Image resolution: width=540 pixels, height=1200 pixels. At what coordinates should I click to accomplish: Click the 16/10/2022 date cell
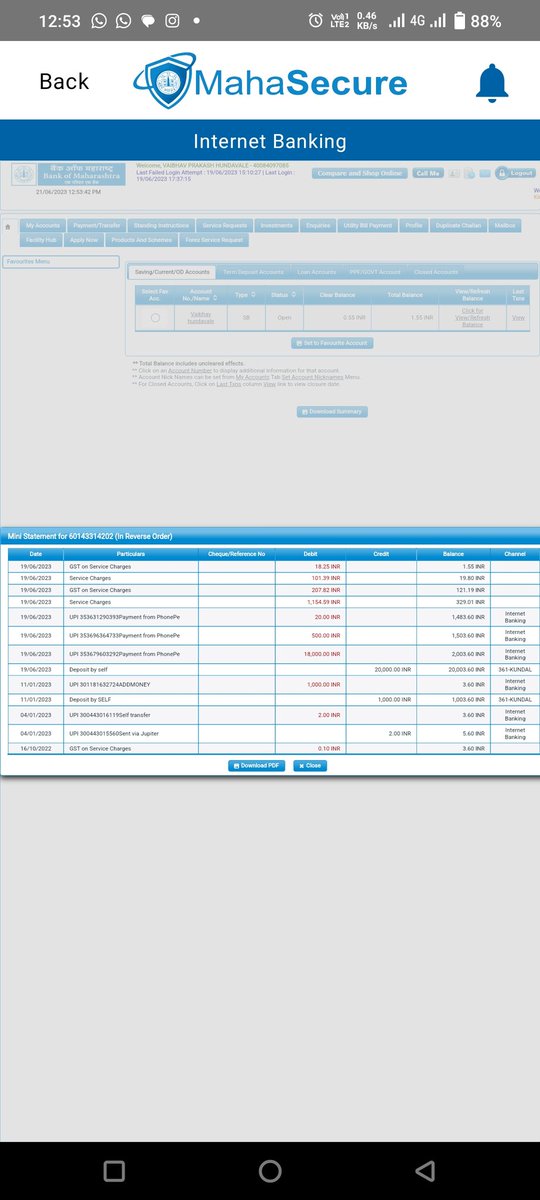click(36, 748)
